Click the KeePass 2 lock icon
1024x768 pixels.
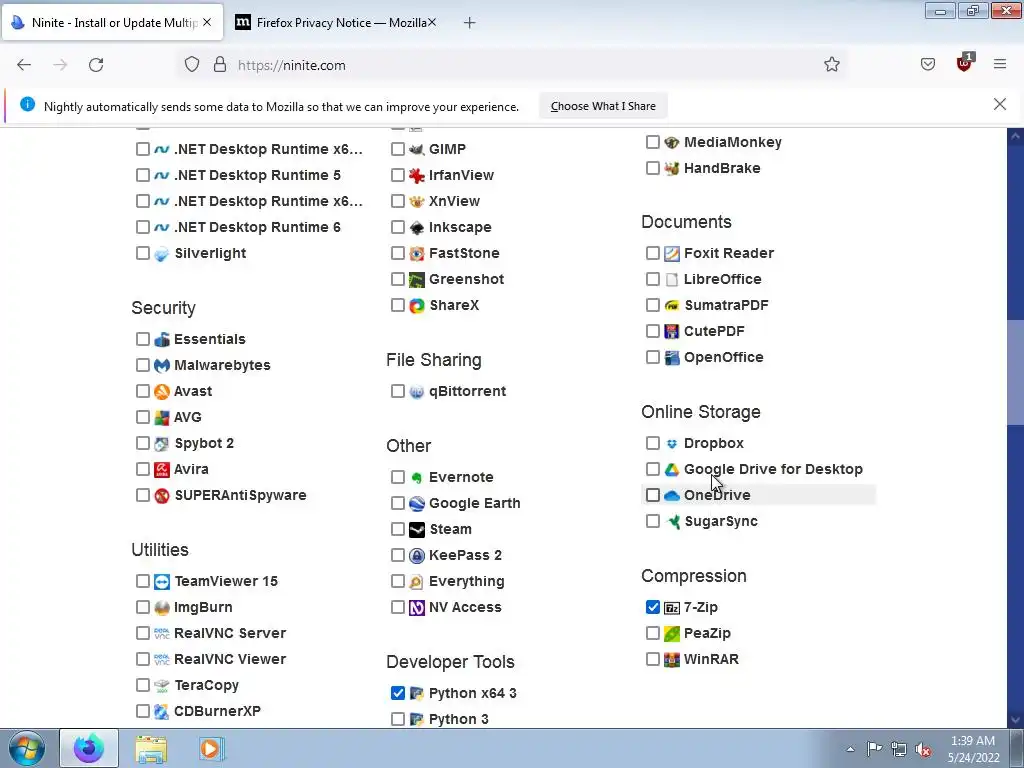click(417, 556)
